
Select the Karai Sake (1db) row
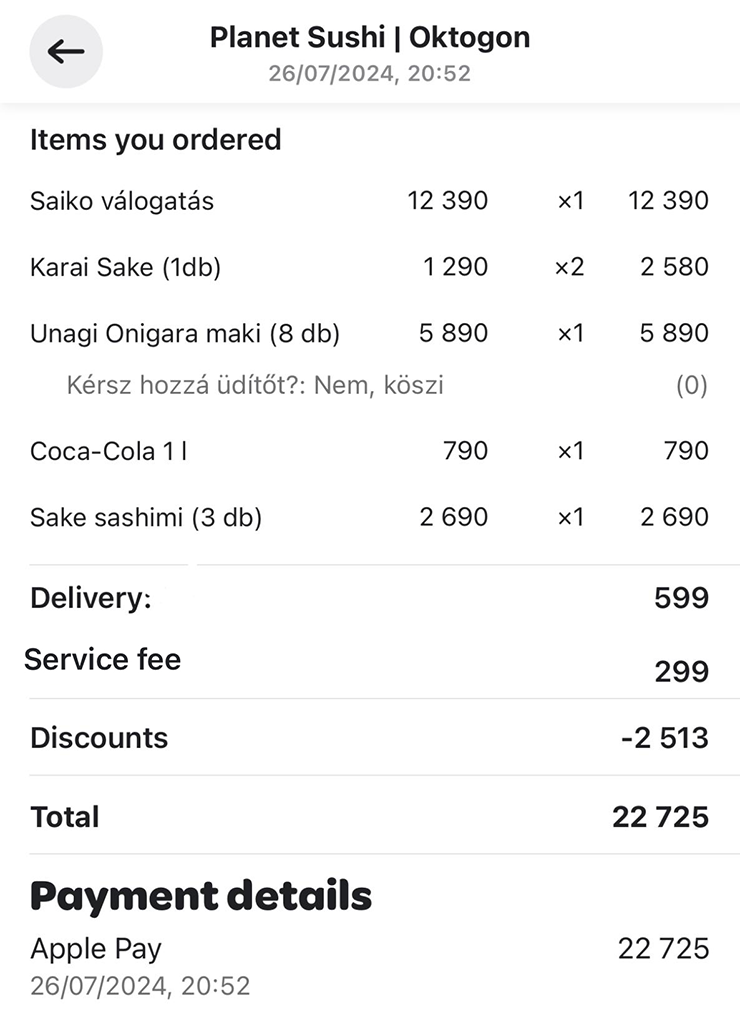[x=369, y=267]
